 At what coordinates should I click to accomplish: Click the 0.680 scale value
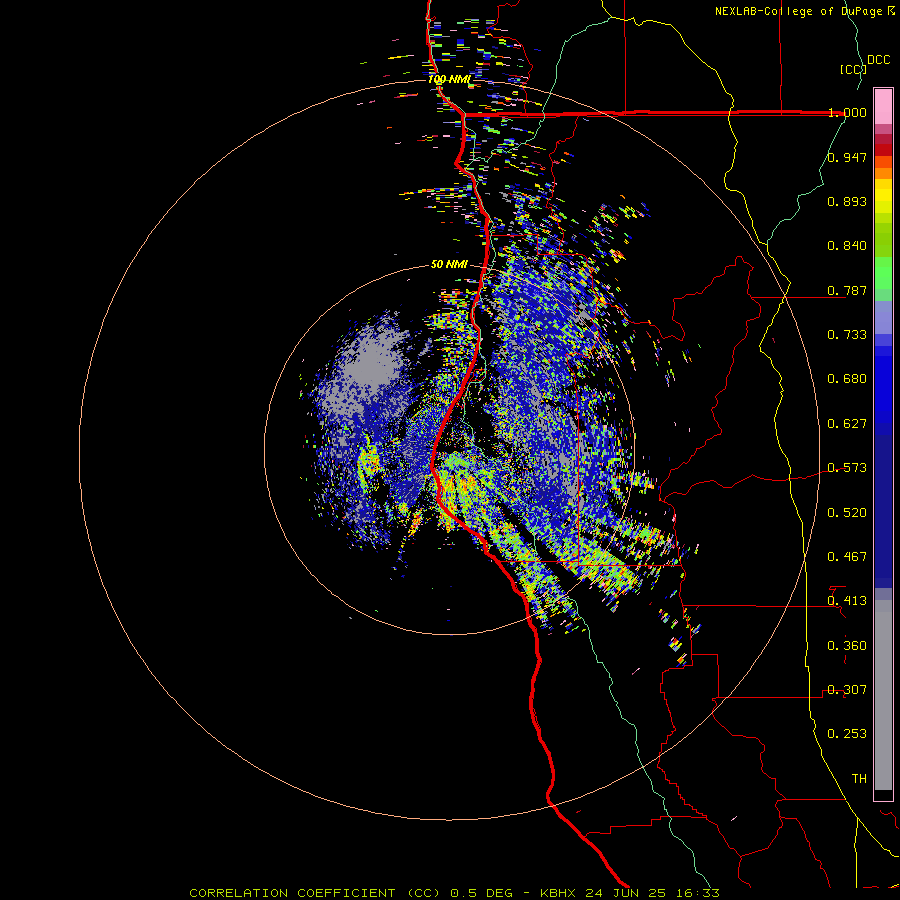847,379
